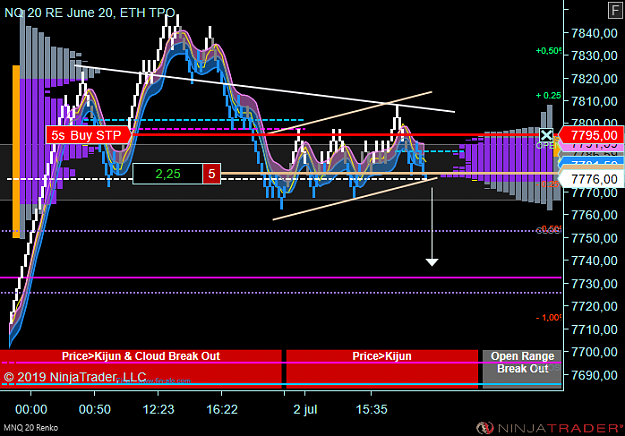
Task: Click the red position quantity box '5'
Action: [212, 174]
